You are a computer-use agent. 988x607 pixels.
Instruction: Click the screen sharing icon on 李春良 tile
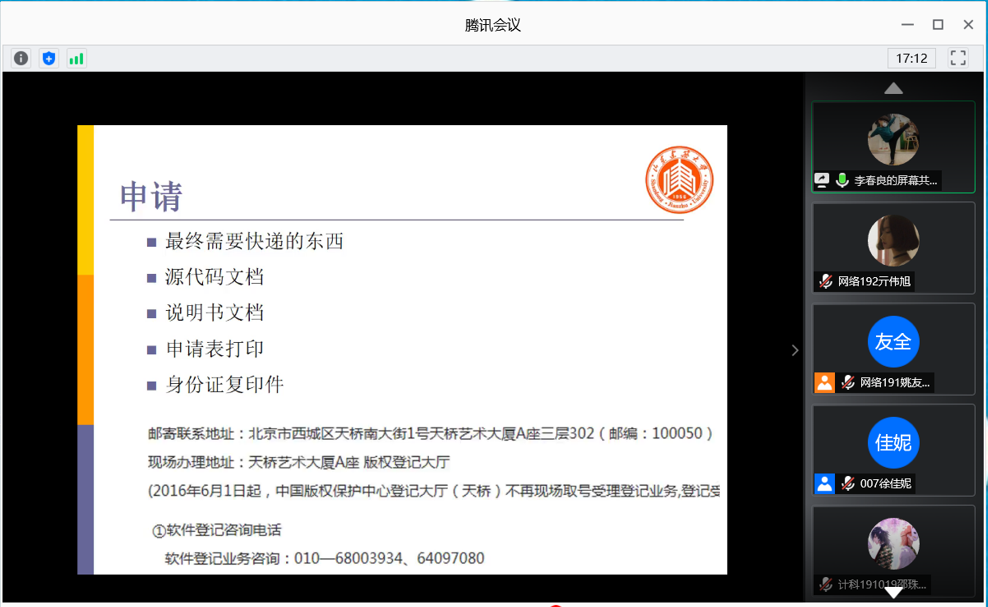pyautogui.click(x=822, y=180)
